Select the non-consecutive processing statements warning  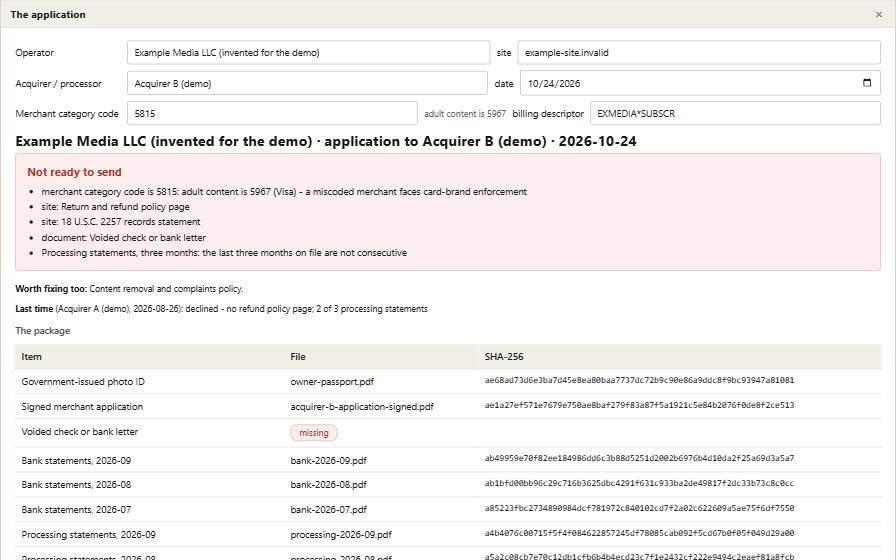(224, 253)
